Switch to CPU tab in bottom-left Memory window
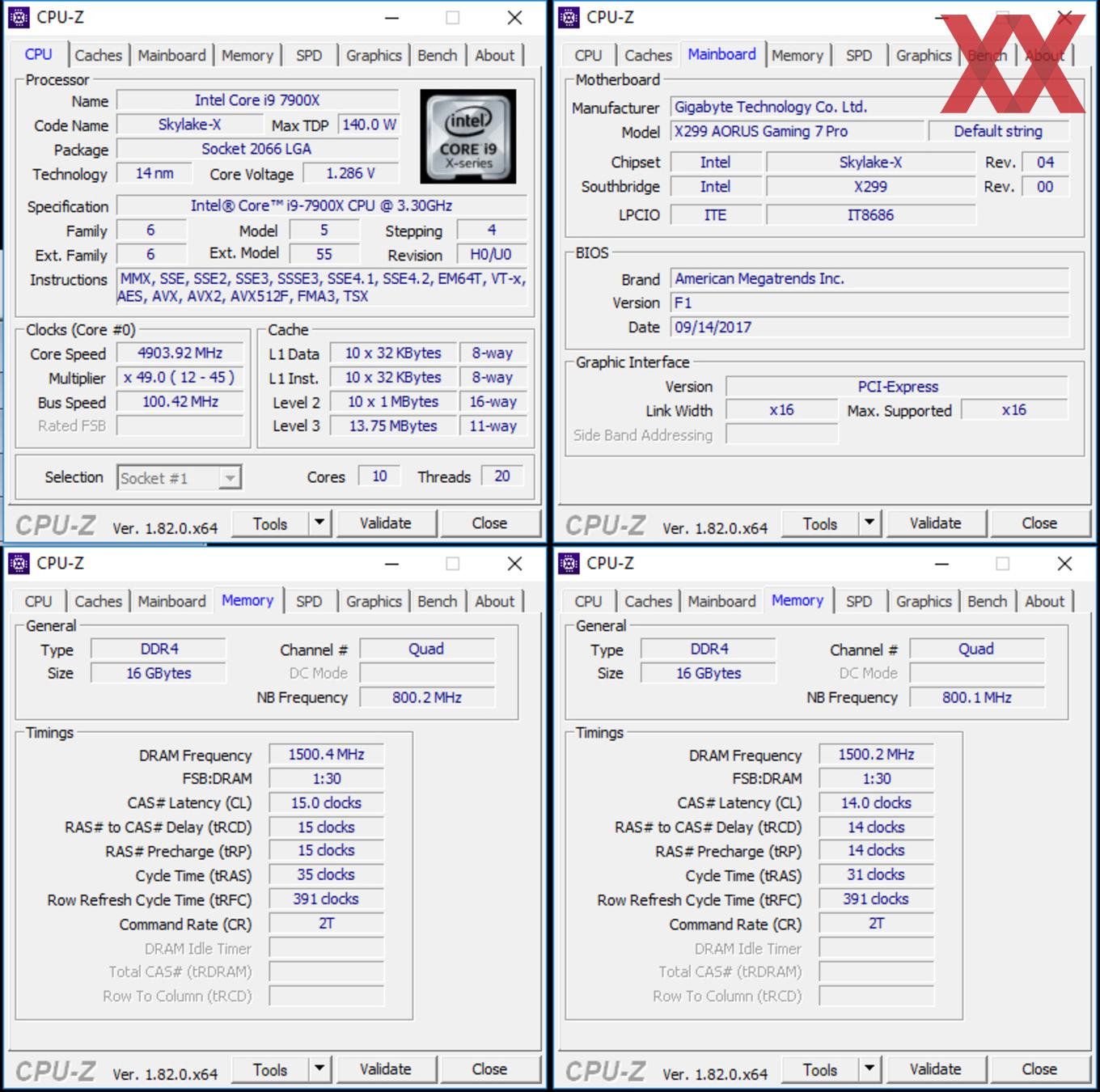Image resolution: width=1100 pixels, height=1092 pixels. pyautogui.click(x=38, y=601)
